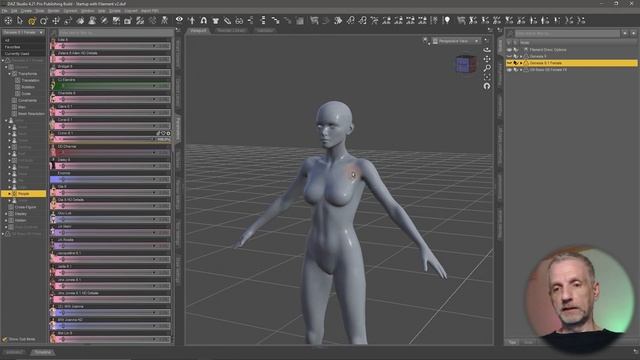The image size is (640, 360).
Task: Open the Bridget 8 slider options arrow
Action: tap(154, 72)
